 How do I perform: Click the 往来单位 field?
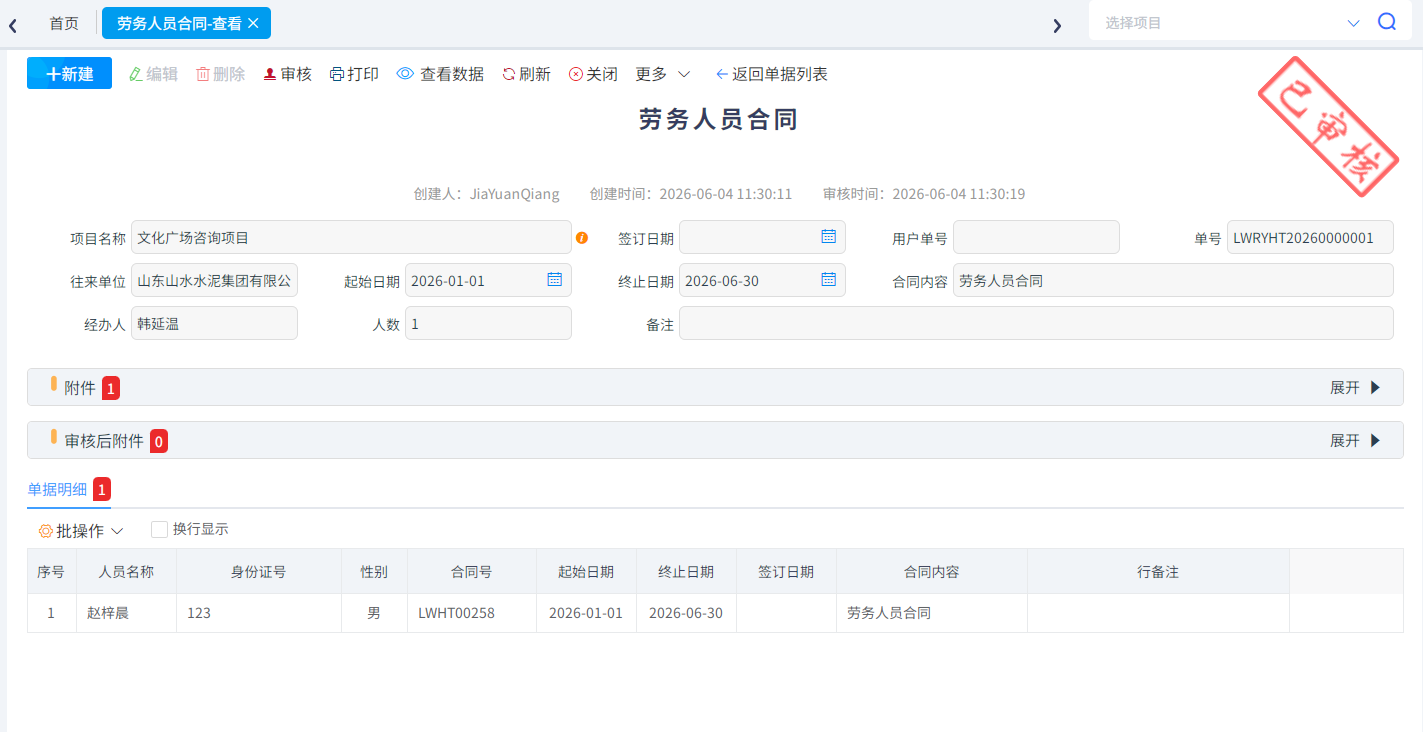pos(214,281)
